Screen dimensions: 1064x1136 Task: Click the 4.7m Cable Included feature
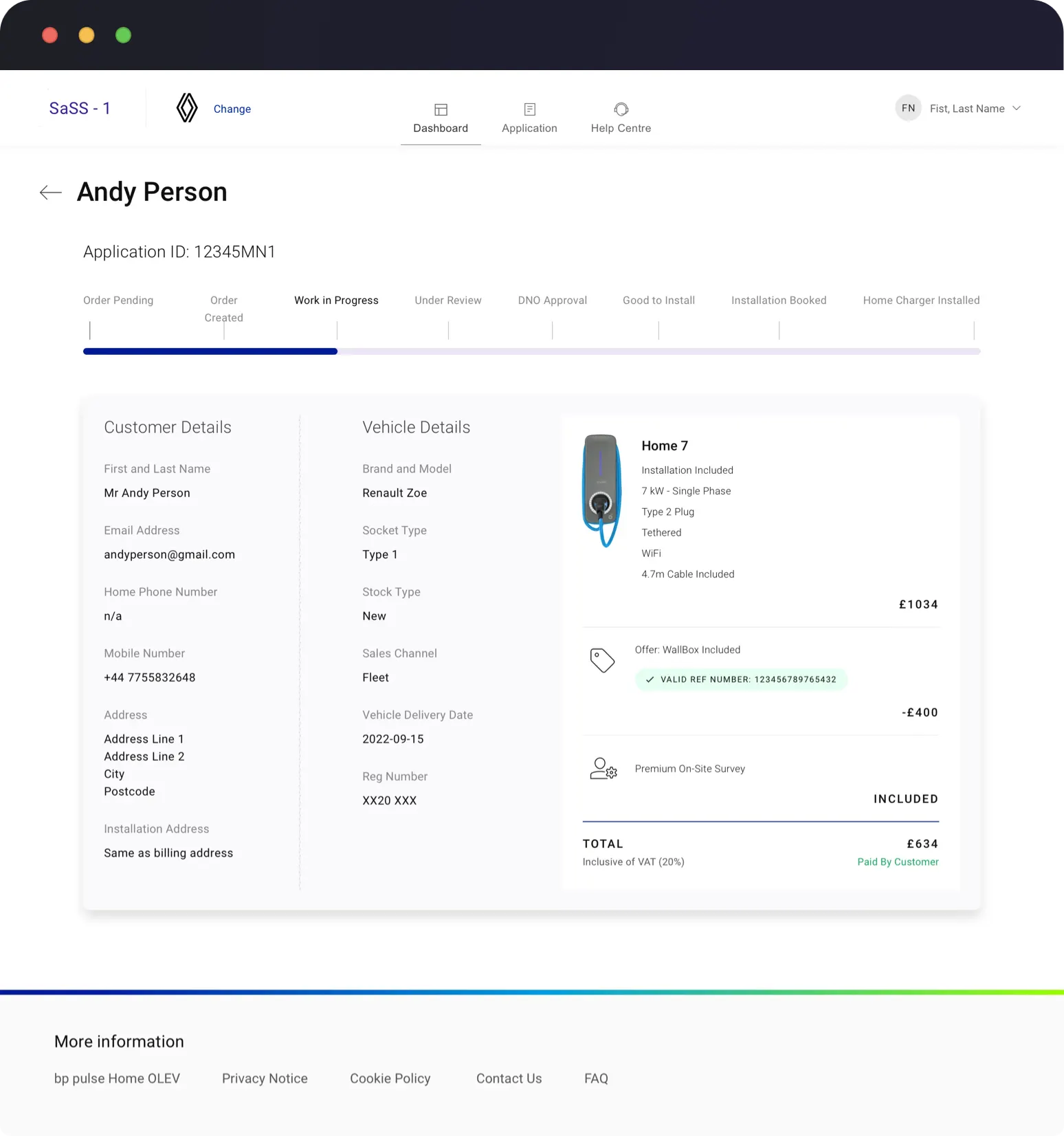[688, 574]
